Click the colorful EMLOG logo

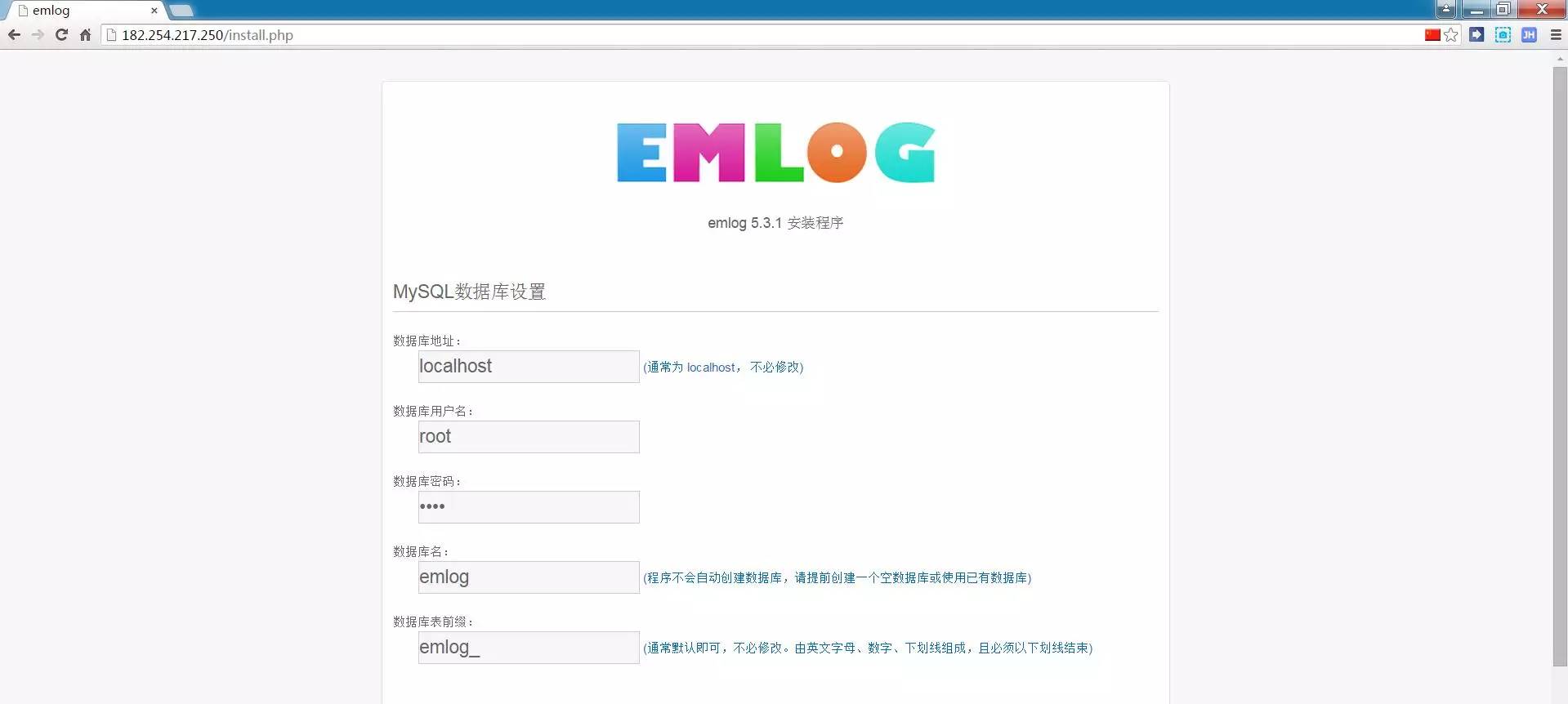click(x=775, y=153)
